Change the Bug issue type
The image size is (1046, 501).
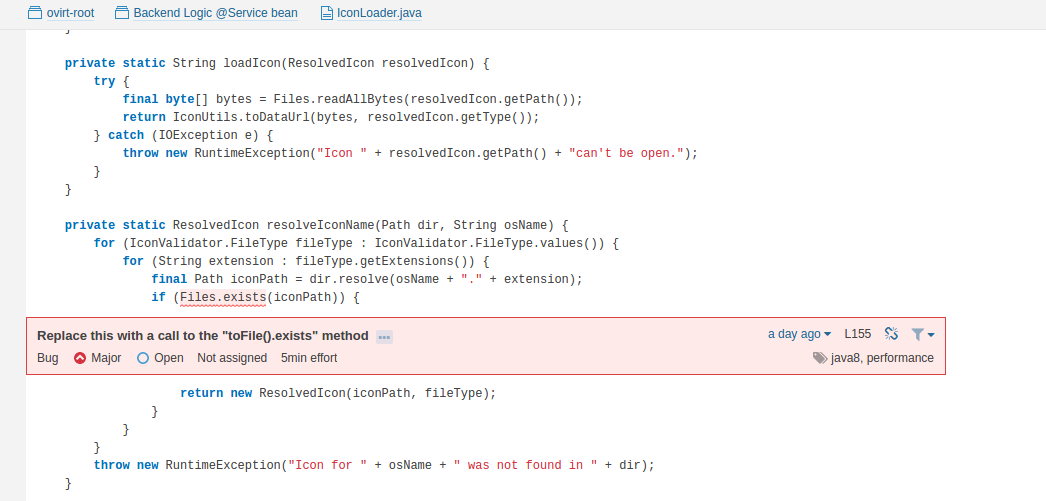tap(48, 358)
